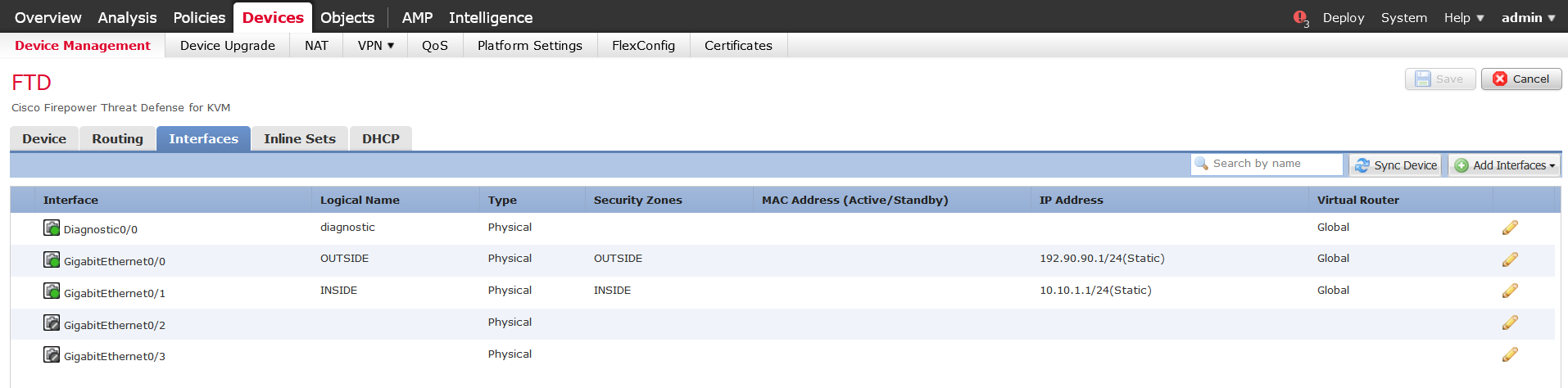Click the Interface column header

tap(70, 200)
